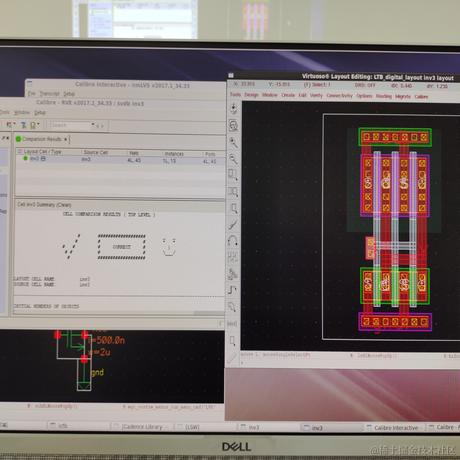
Task: Open Setup menu in Calibre Interactive window
Action: point(69,94)
